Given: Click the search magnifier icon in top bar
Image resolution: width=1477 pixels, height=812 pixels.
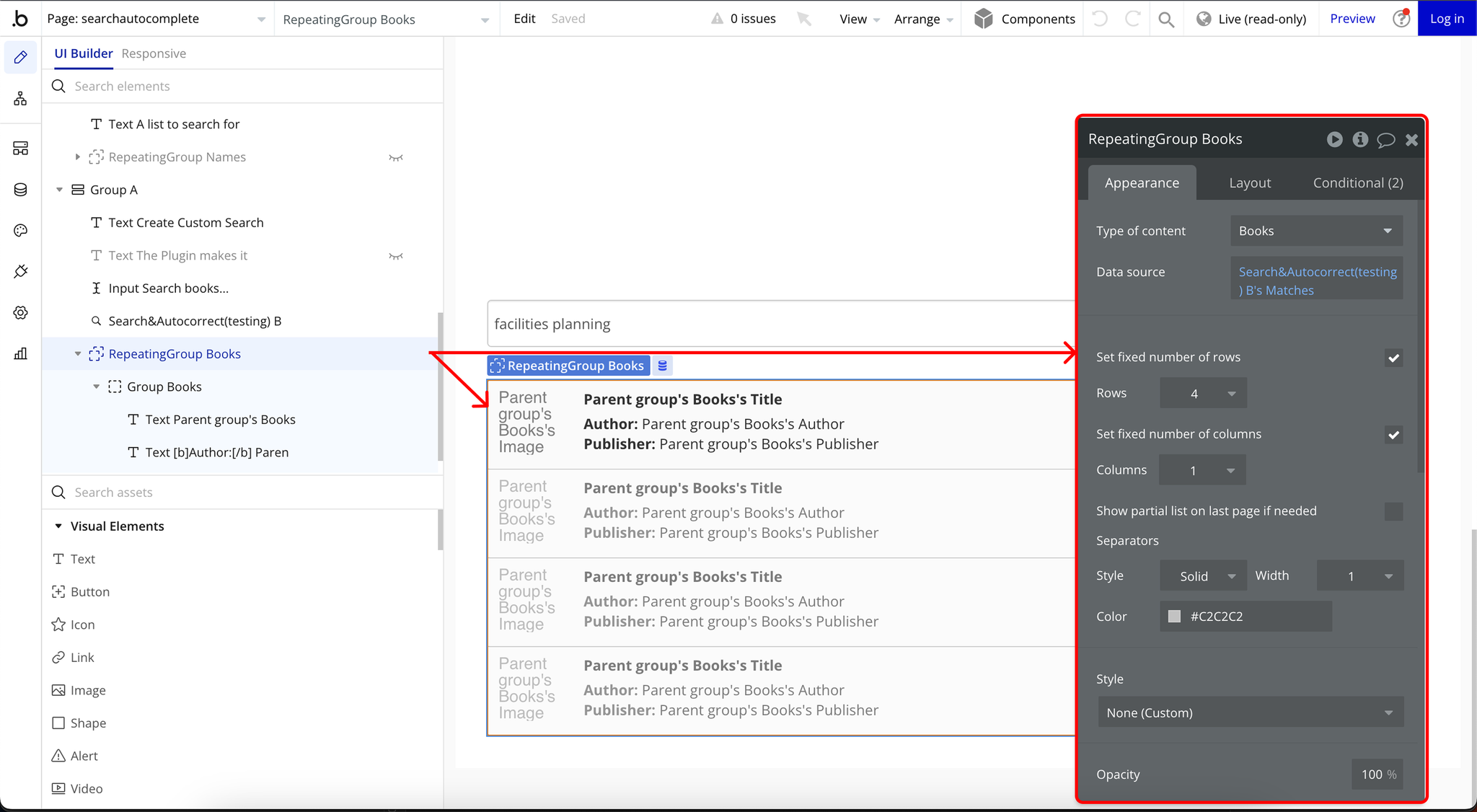Looking at the screenshot, I should 1166,19.
